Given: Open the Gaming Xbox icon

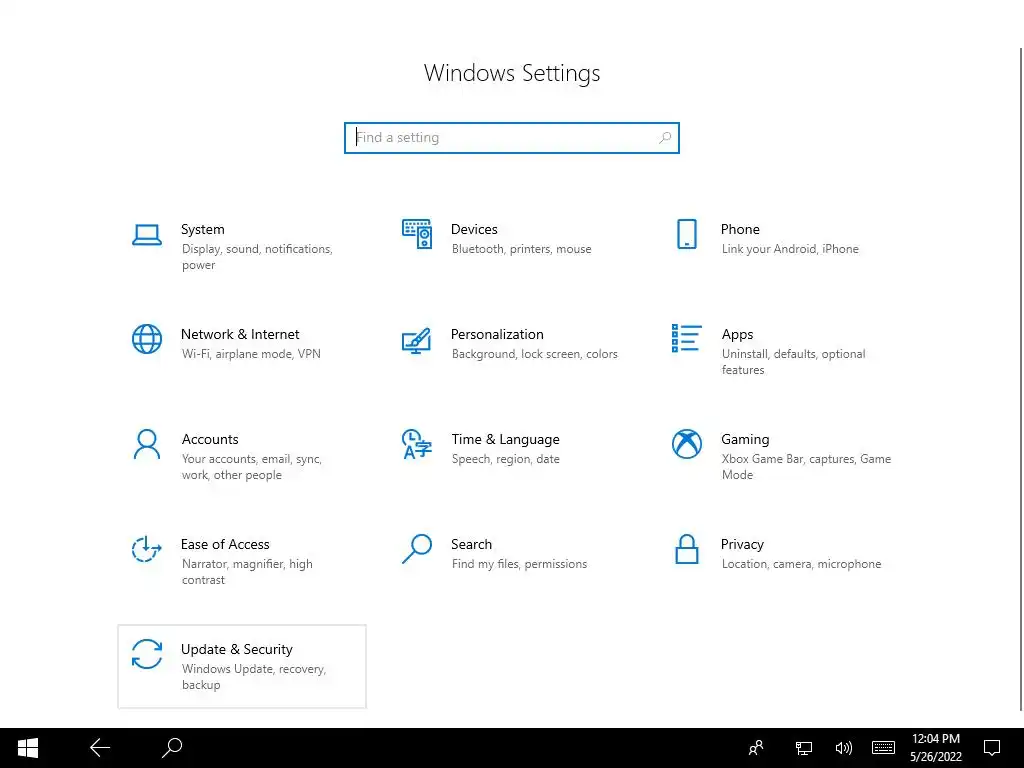Looking at the screenshot, I should (x=687, y=444).
